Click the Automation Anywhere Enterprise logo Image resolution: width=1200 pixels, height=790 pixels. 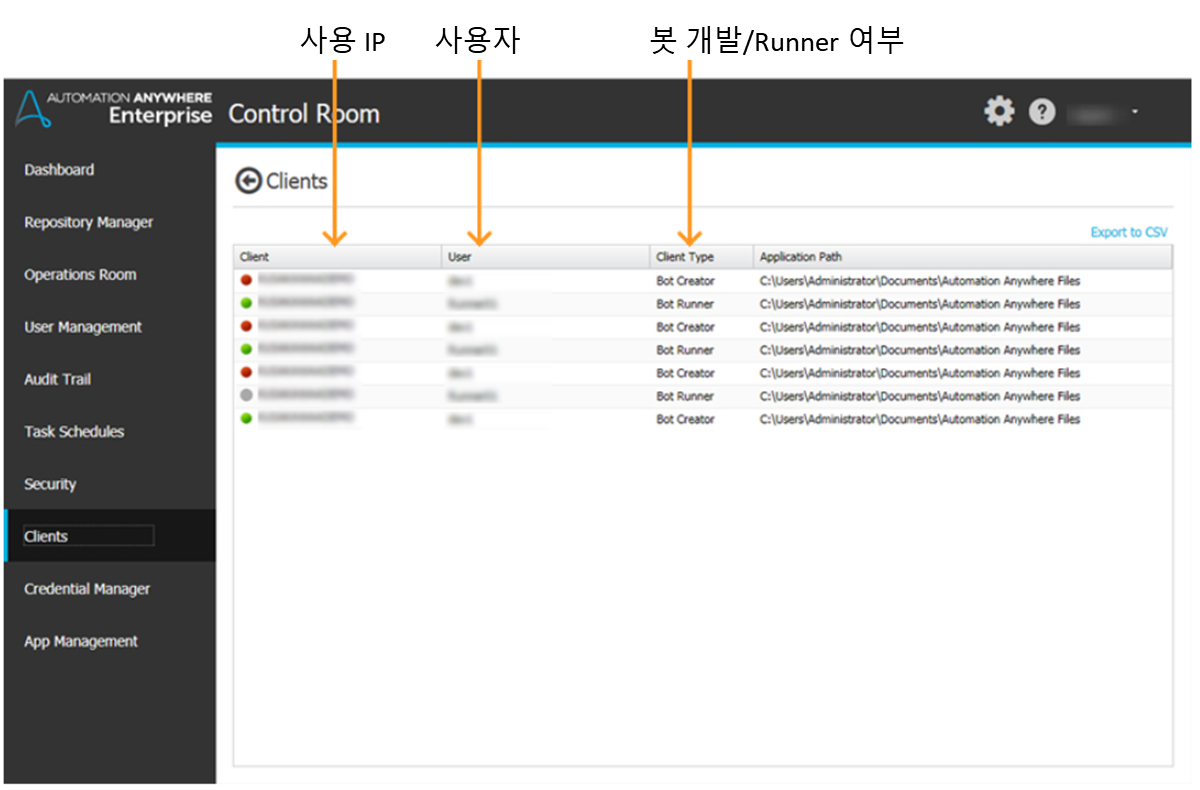[115, 109]
